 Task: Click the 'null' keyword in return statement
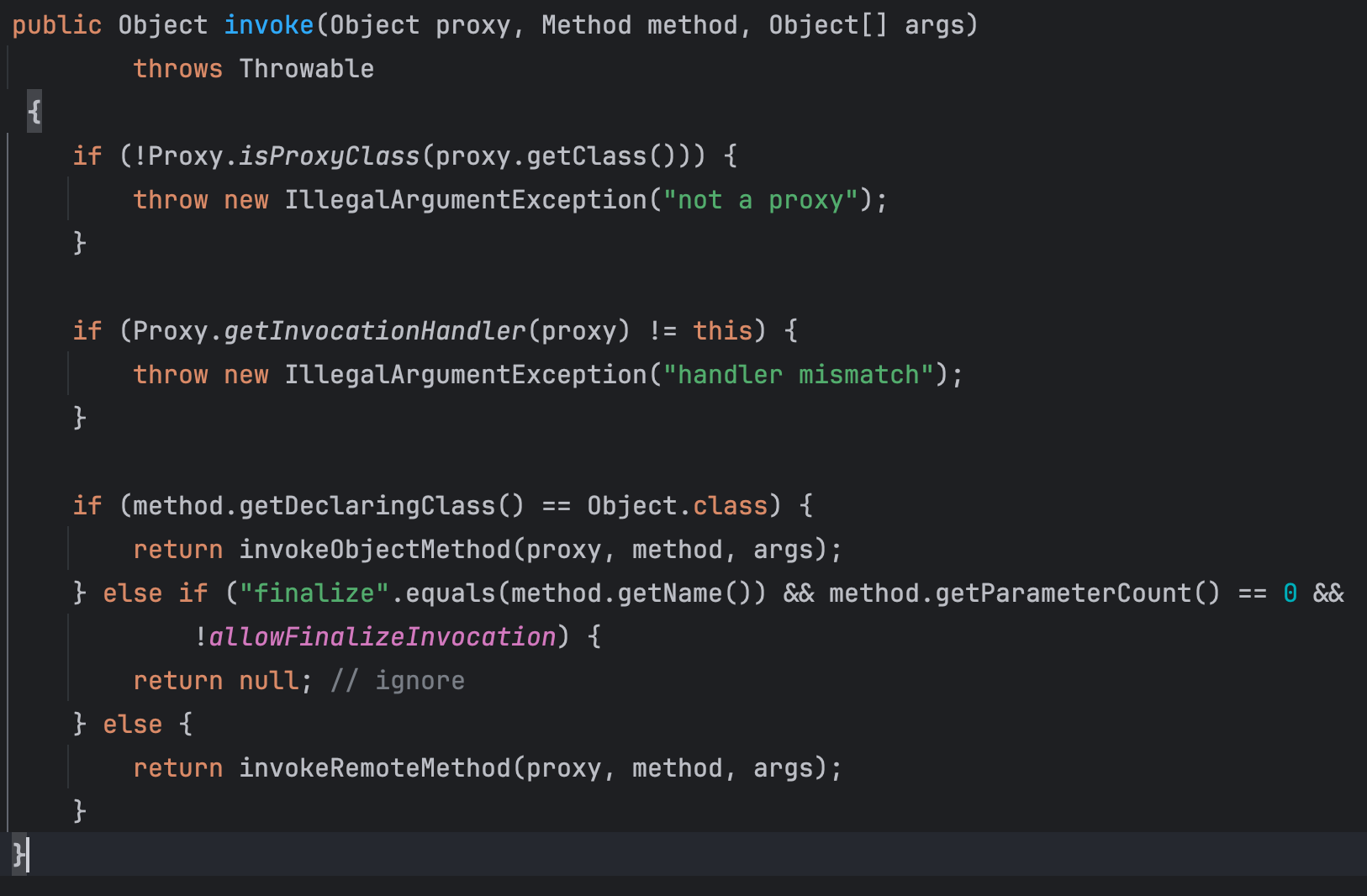(x=269, y=681)
